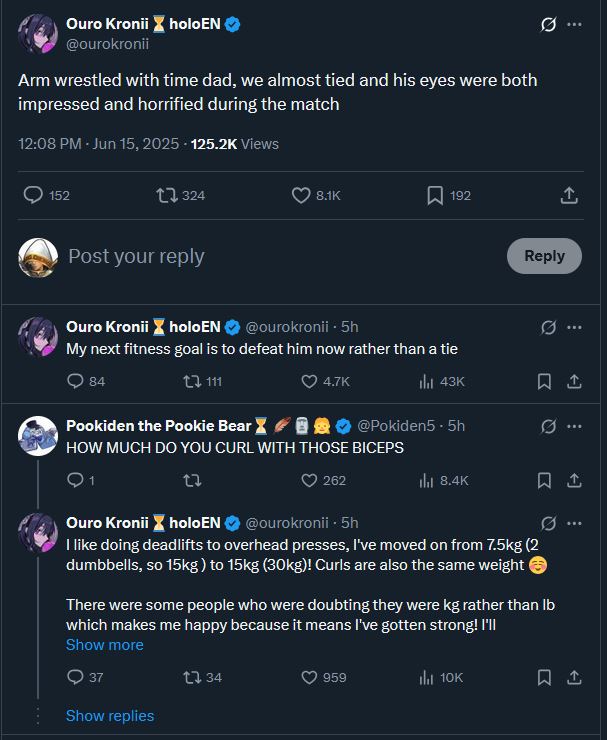Open more options menu on main post
Viewport: 607px width, 740px height.
pos(574,25)
